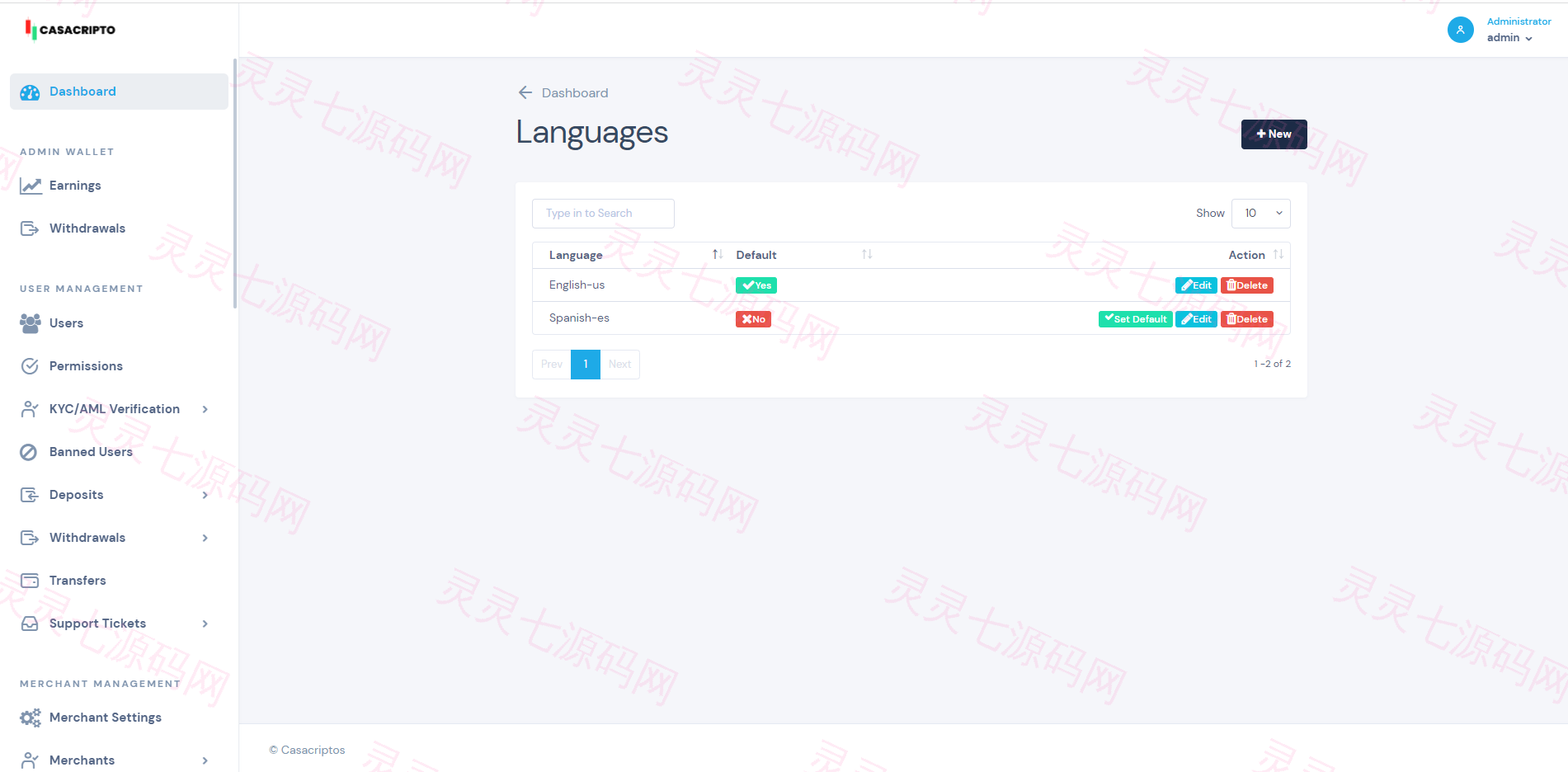Image resolution: width=1568 pixels, height=772 pixels.
Task: Open Dashboard via its gauge icon
Action: point(30,92)
